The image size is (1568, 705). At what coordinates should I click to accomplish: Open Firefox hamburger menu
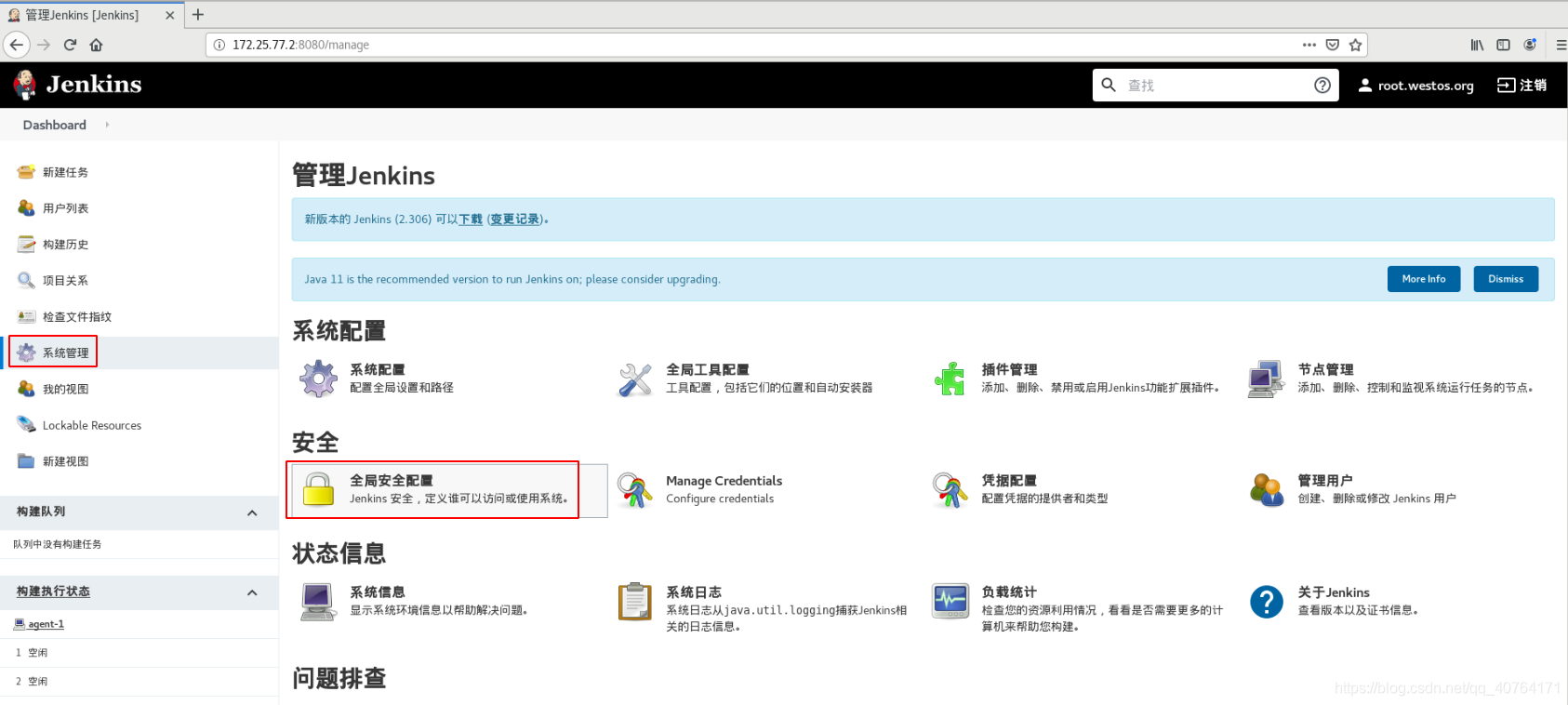coord(1561,45)
